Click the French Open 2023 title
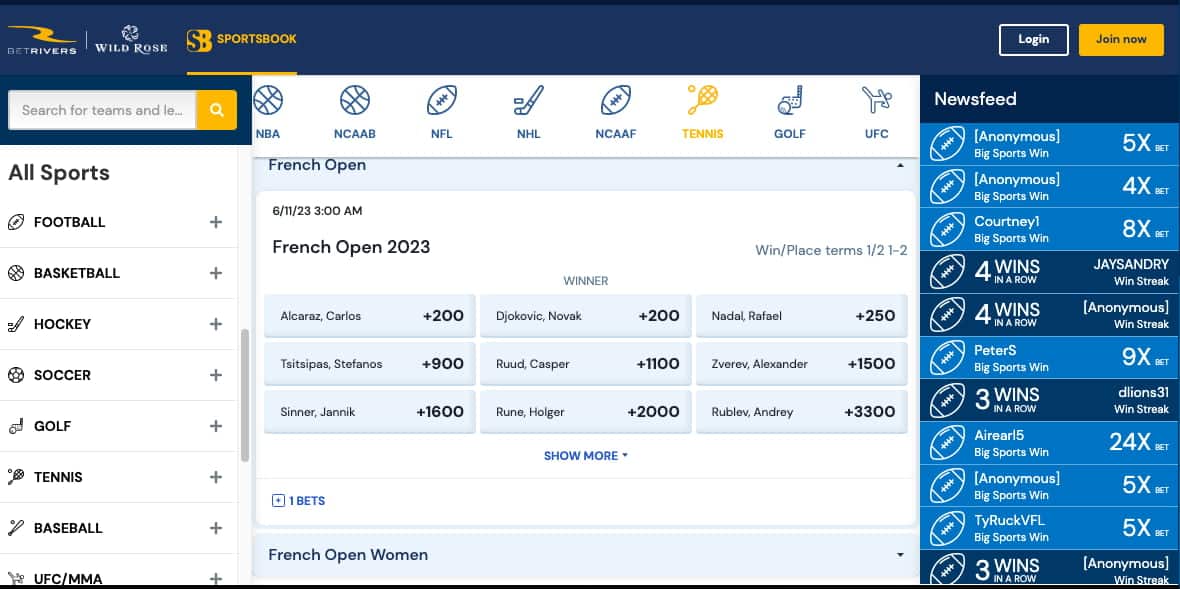 point(351,247)
